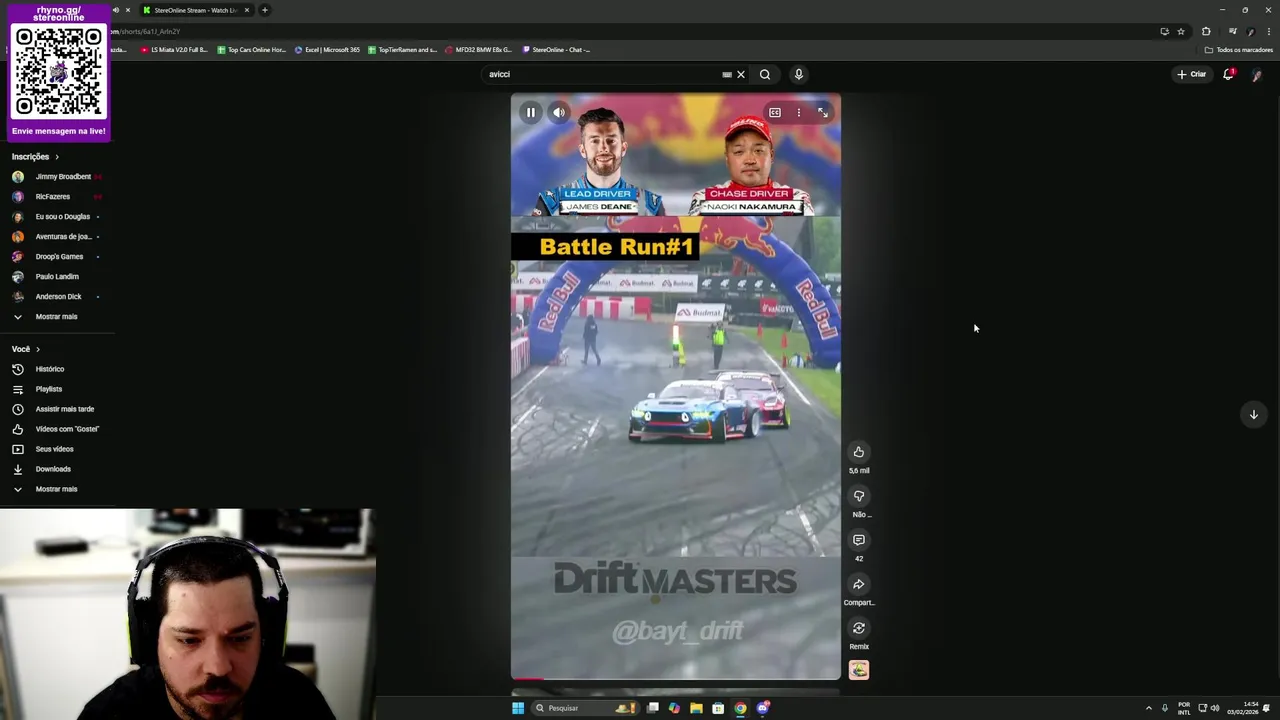1280x720 pixels.
Task: Open the StereOnline - Chat bookmark
Action: pos(556,50)
